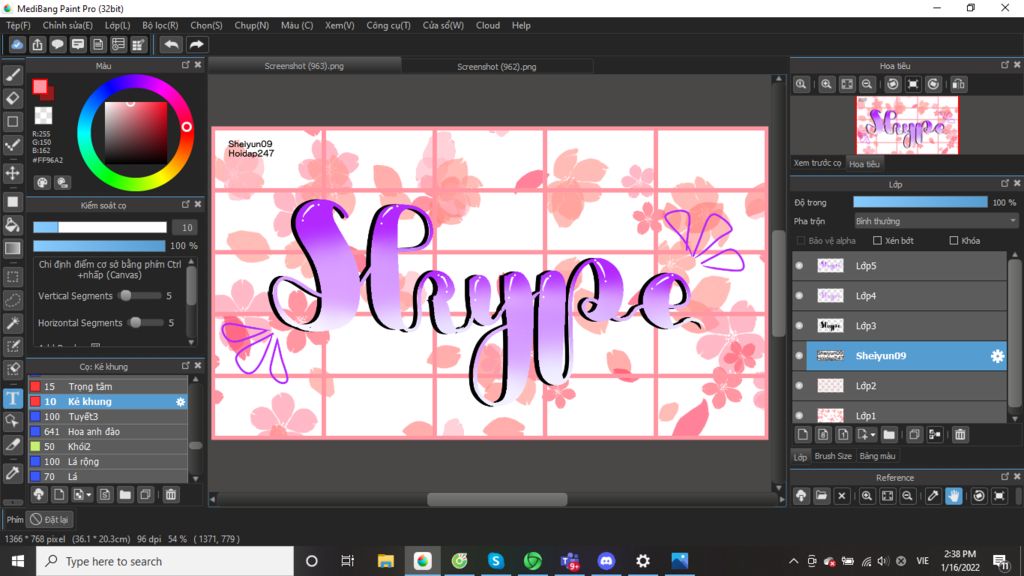Screen dimensions: 1024x576
Task: Switch to the Bảng màu tab
Action: [x=877, y=456]
